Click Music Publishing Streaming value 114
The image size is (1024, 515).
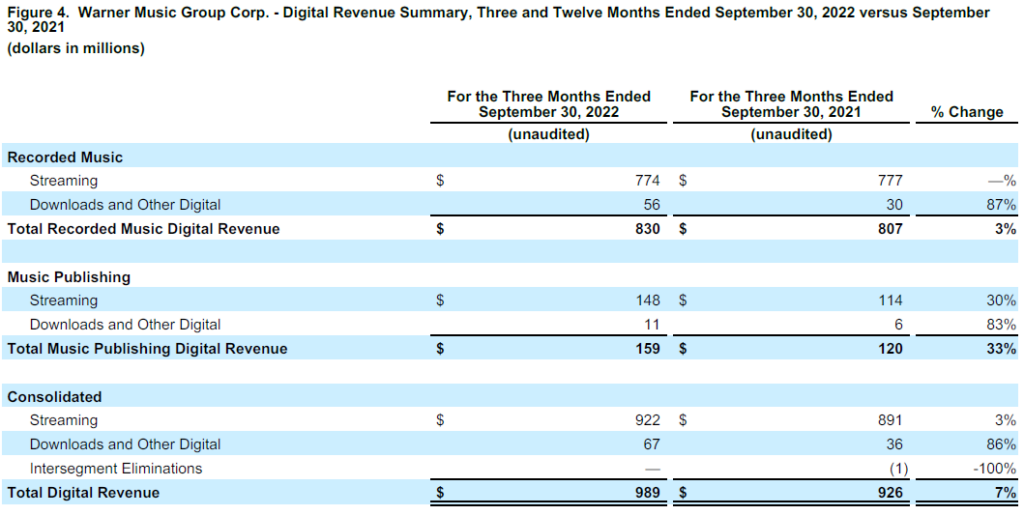tap(889, 301)
